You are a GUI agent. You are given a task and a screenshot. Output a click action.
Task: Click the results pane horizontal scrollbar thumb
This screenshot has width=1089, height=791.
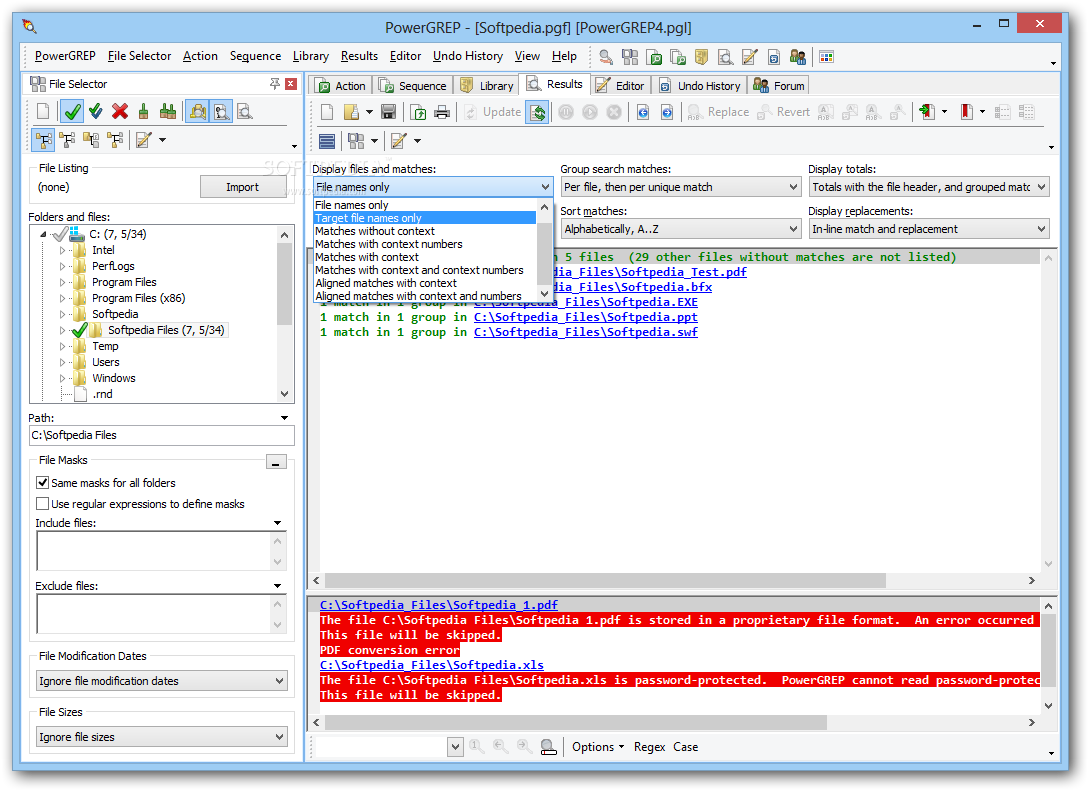click(606, 580)
